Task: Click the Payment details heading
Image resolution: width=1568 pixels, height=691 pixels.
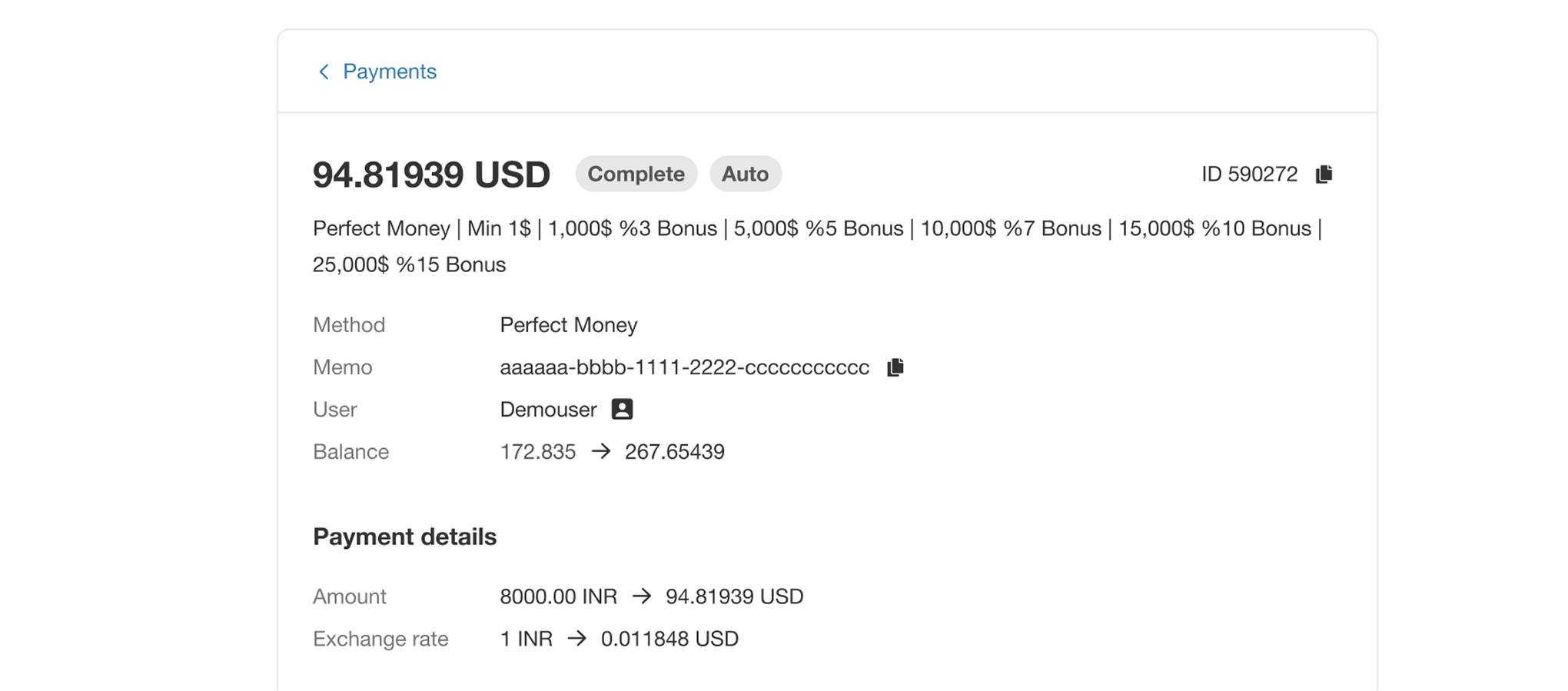Action: (404, 537)
